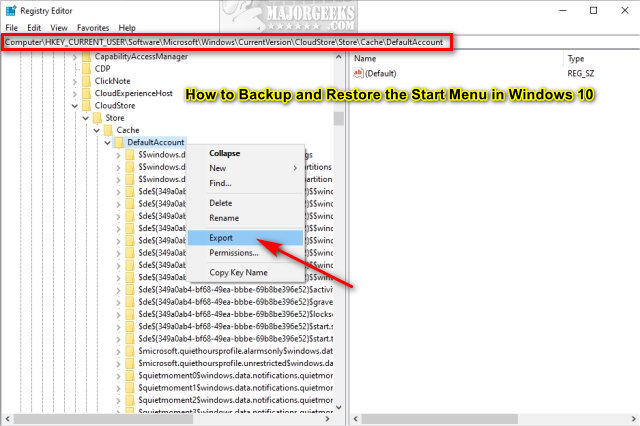Screen dimensions: 640x426
Task: Click values pane horizontal scrollbar right arrow
Action: tap(634, 419)
